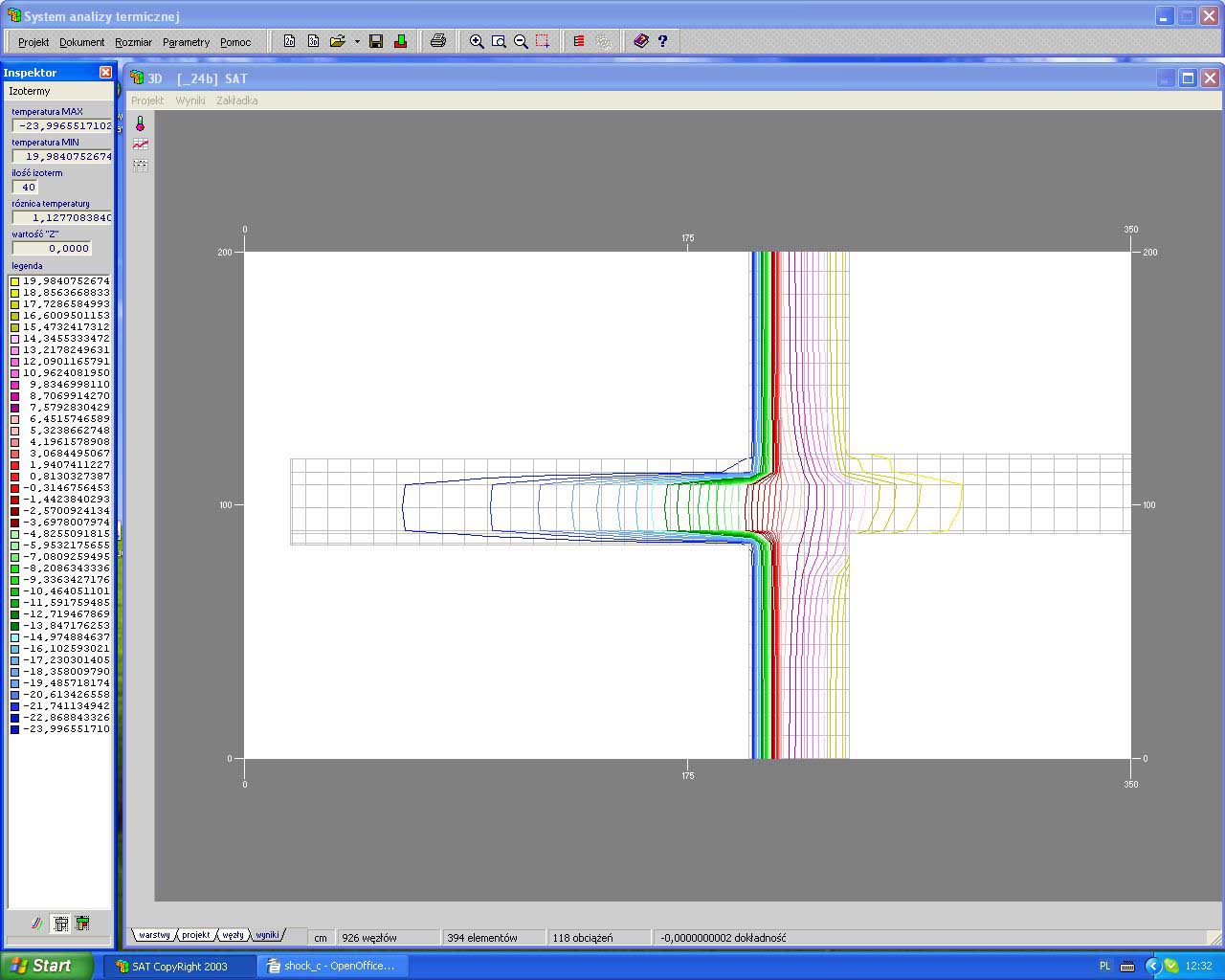Click the printer icon
Image resolution: width=1225 pixels, height=980 pixels.
click(x=438, y=41)
